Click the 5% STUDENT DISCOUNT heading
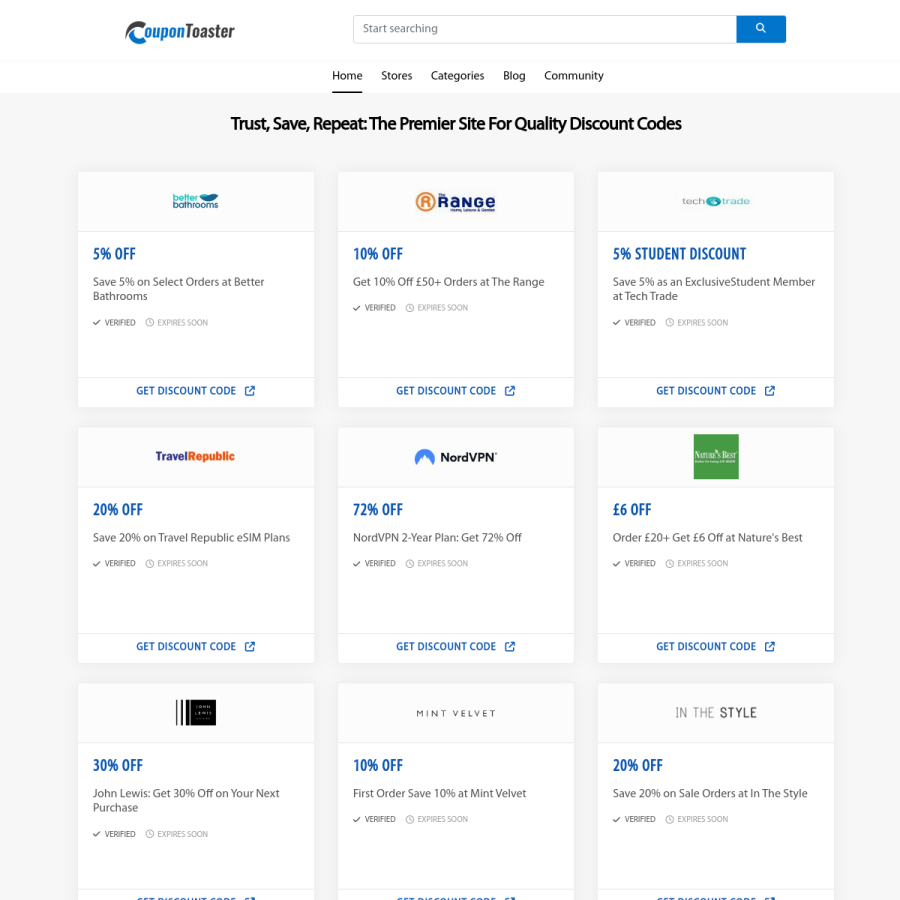The height and width of the screenshot is (900, 900). click(x=679, y=254)
